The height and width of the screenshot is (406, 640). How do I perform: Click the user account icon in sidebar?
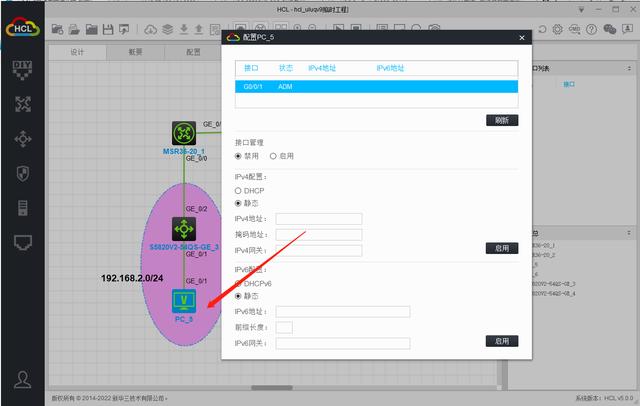22,379
